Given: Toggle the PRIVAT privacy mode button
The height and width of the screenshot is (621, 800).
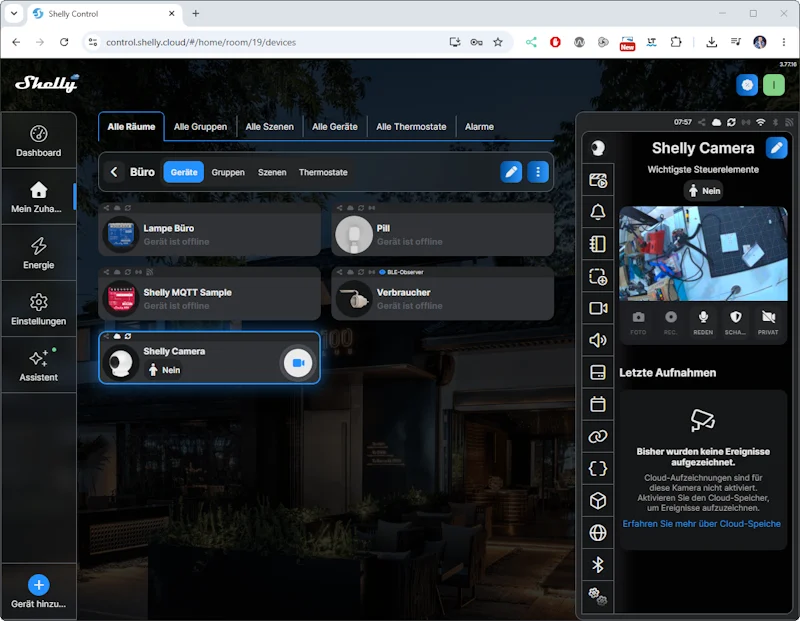Looking at the screenshot, I should click(767, 322).
